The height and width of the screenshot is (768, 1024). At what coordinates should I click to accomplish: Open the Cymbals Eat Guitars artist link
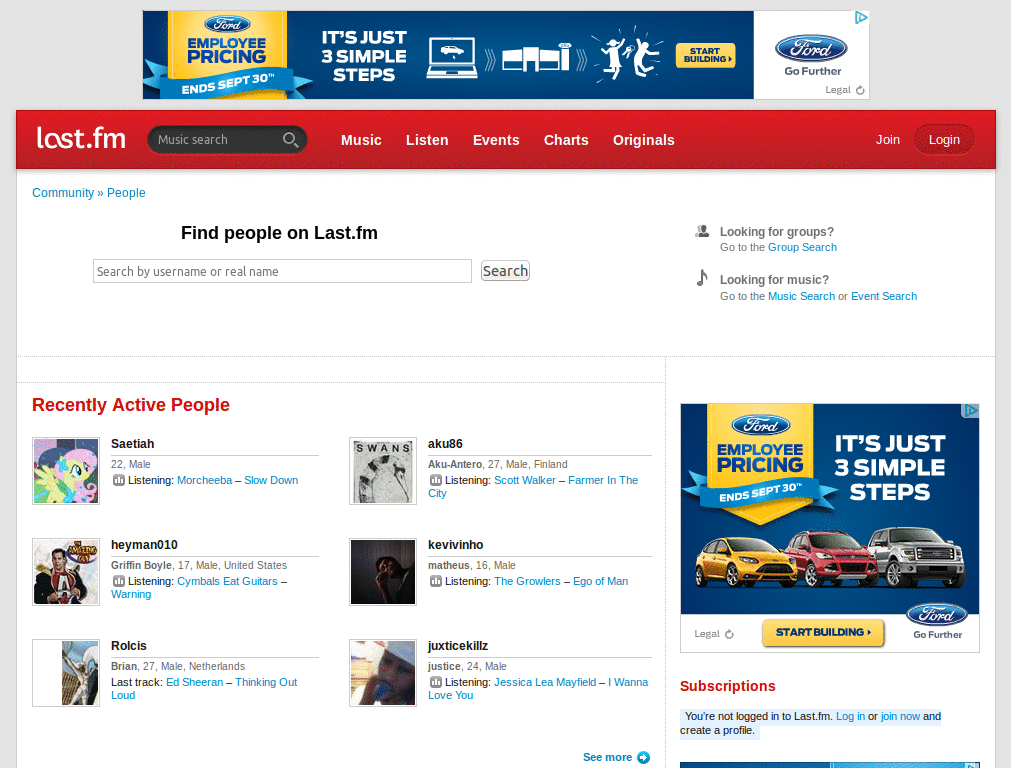[227, 581]
